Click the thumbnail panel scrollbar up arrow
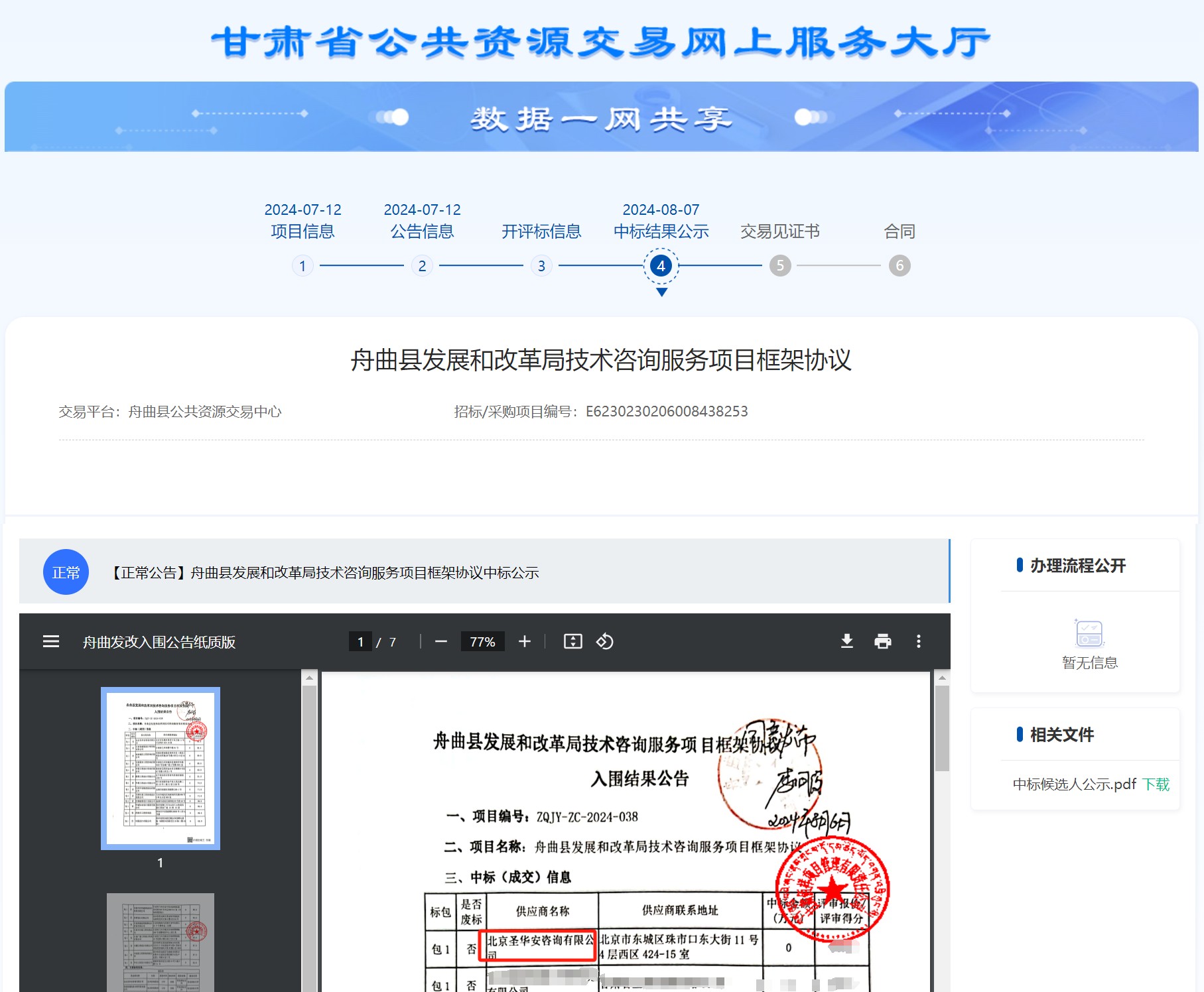The width and height of the screenshot is (1204, 992). [309, 678]
